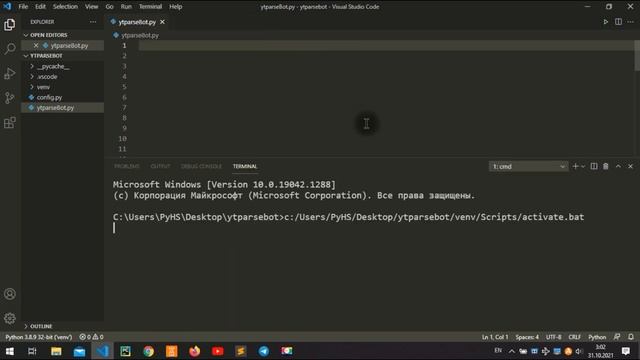
Task: Open Google Chrome from taskbar
Action: pos(149,351)
